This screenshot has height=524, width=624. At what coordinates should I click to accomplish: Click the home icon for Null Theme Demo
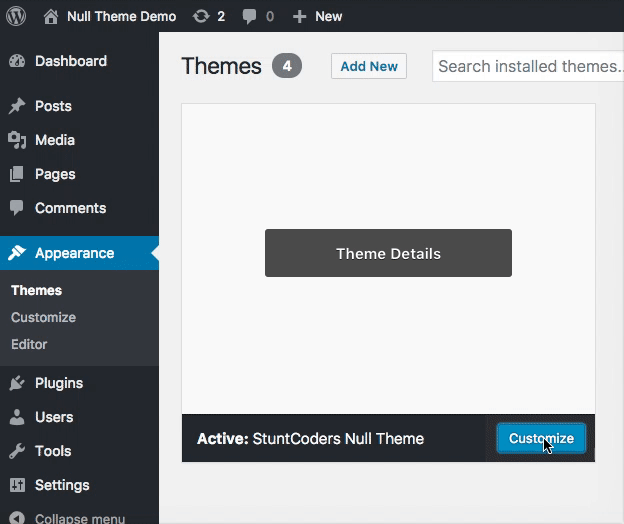tap(51, 16)
